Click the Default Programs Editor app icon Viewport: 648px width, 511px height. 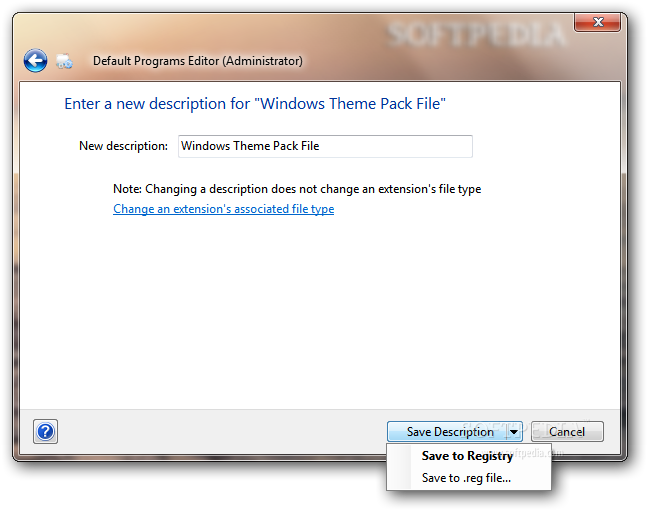(x=64, y=61)
